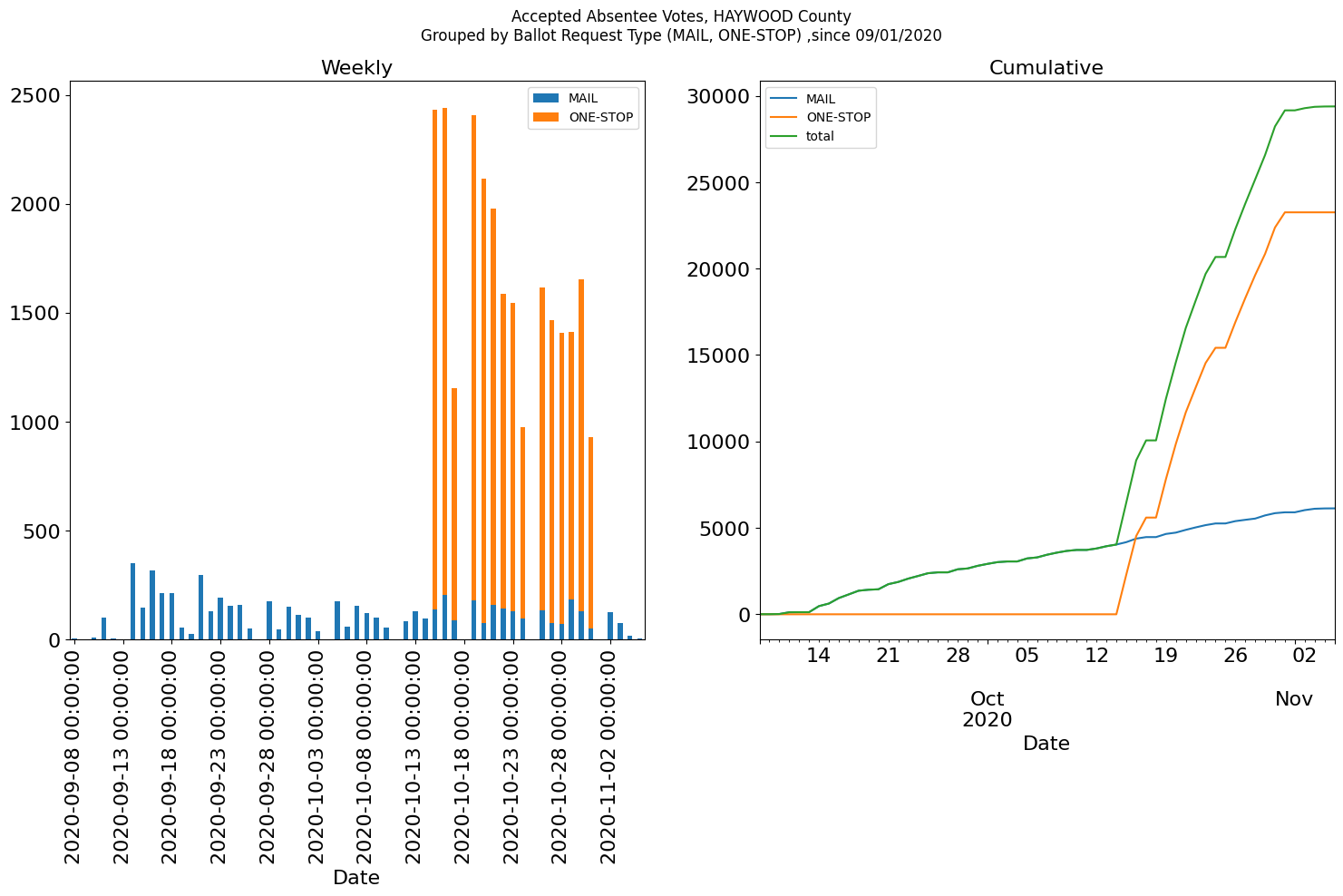This screenshot has height=896, width=1343.
Task: Click the "5000" y-axis tick on Cumulative chart
Action: (725, 529)
